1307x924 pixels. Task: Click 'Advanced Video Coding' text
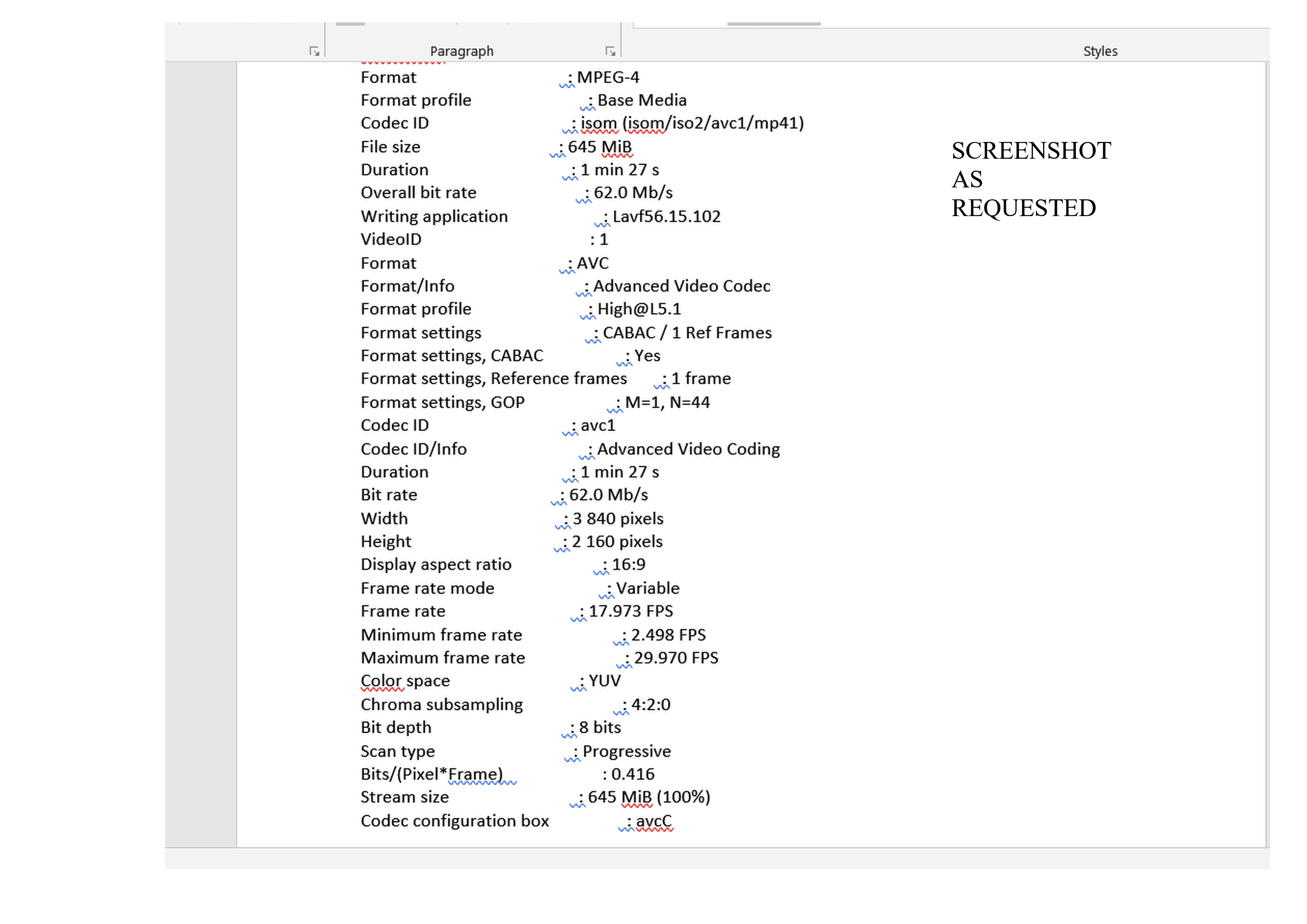pos(688,449)
